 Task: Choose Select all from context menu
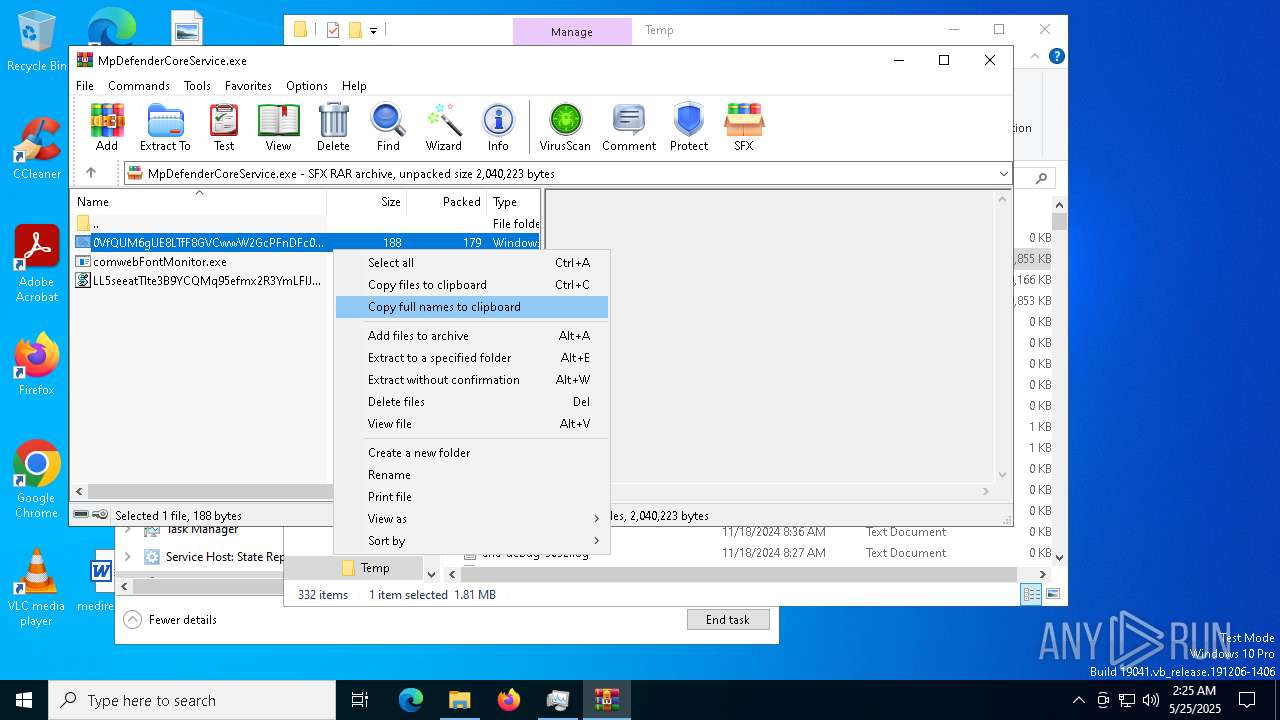(x=472, y=263)
